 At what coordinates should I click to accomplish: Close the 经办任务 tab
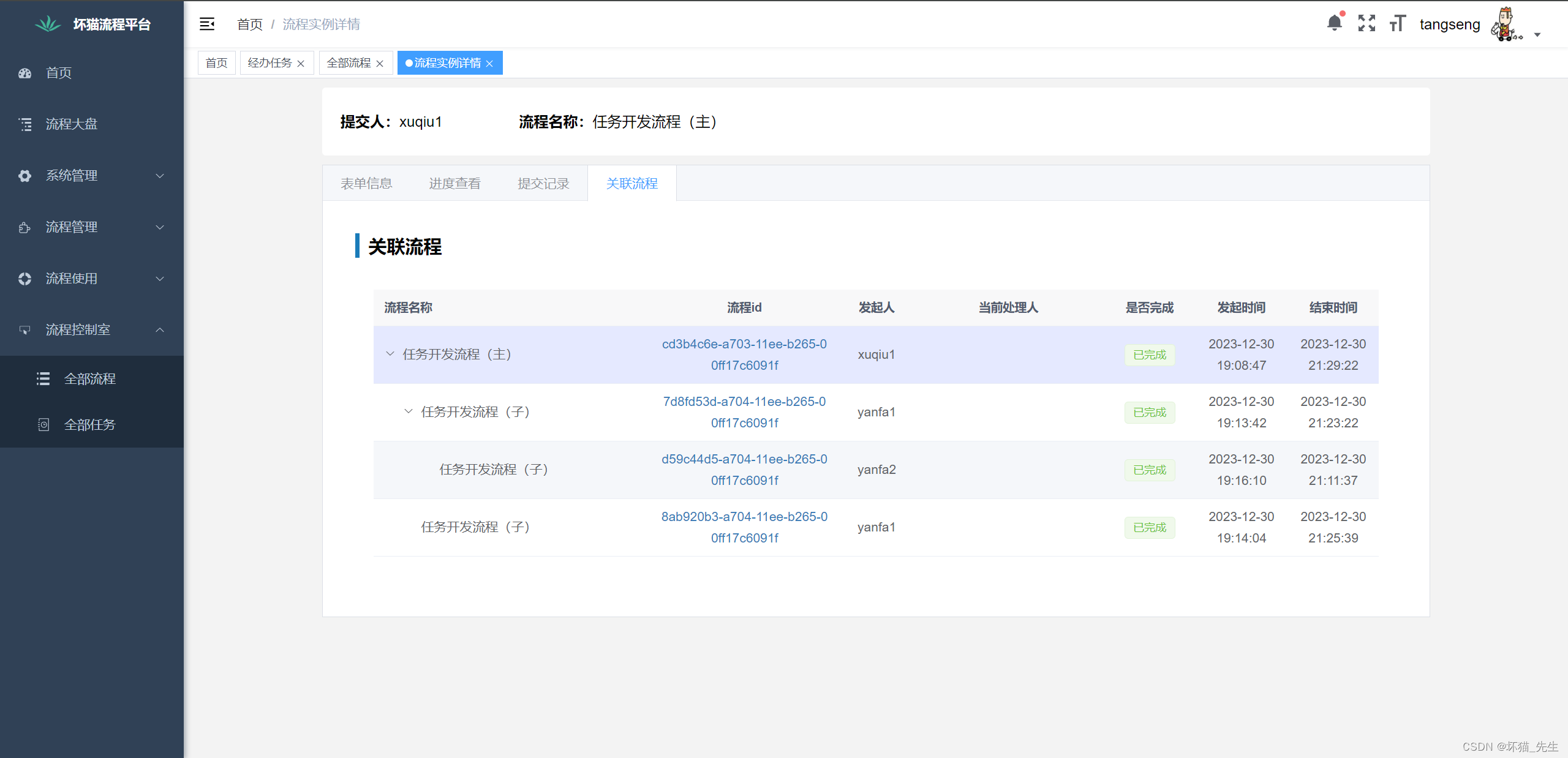[301, 64]
